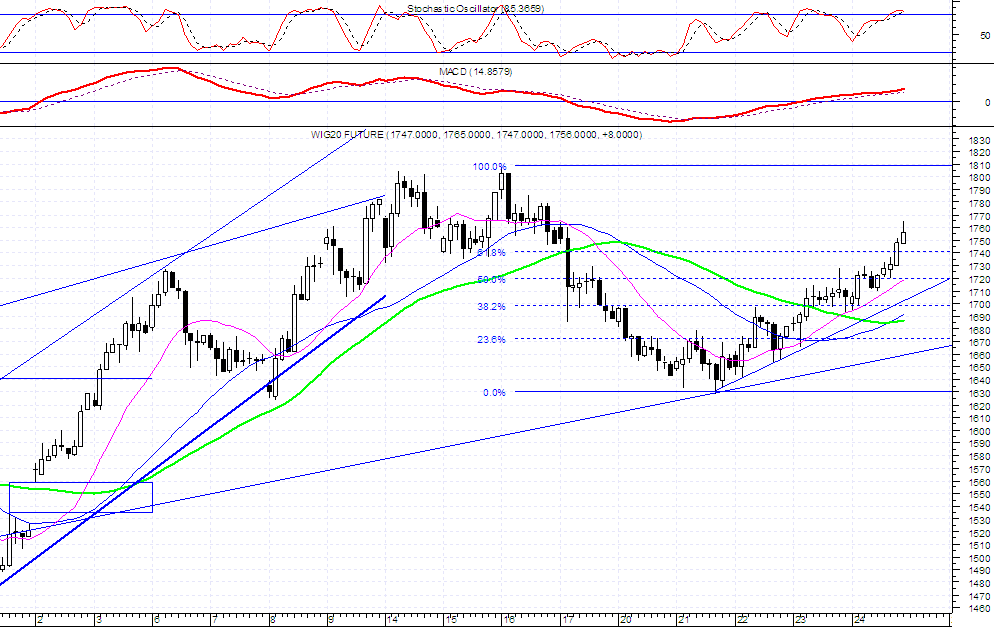Screen dimensions: 994x638
Task: Click price axis label 1500
Action: (980, 558)
